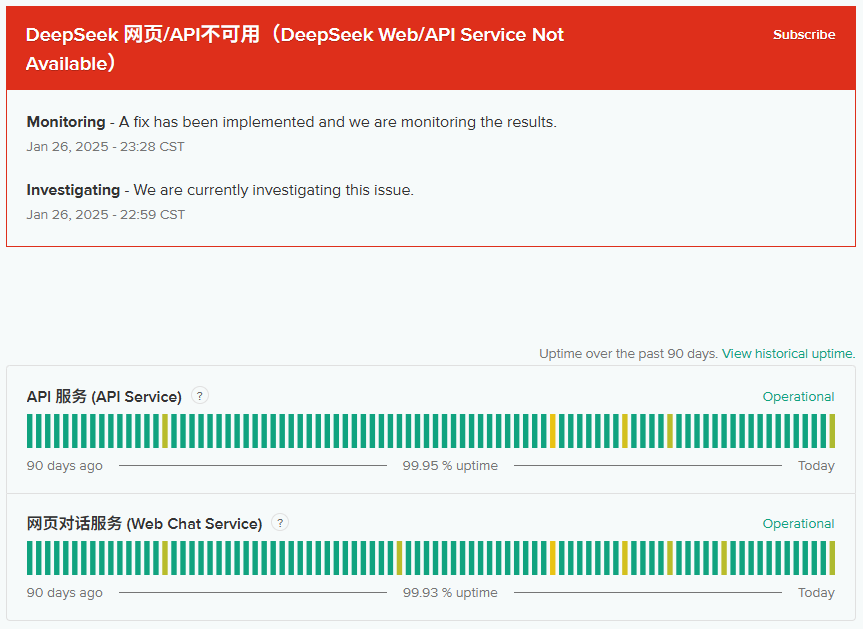Click the 'Monitoring' update label
863x629 pixels.
pos(66,122)
